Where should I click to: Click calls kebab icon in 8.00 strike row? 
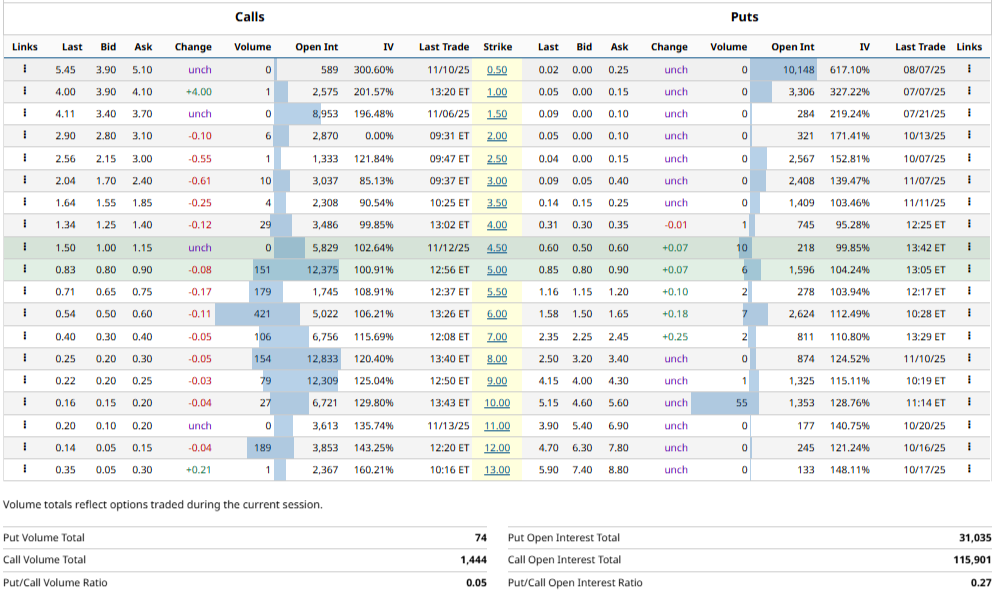click(x=25, y=358)
